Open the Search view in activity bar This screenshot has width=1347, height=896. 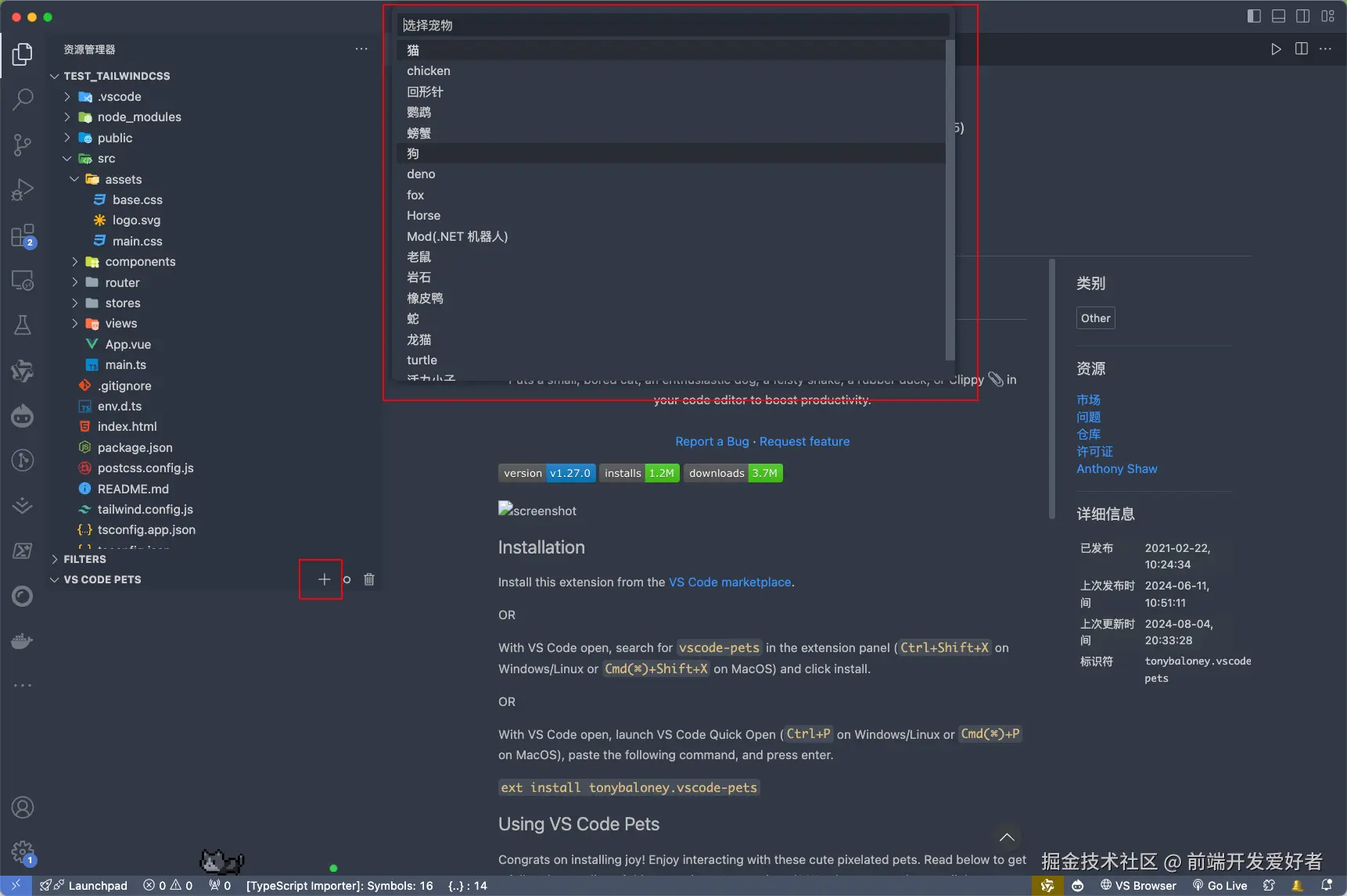[x=23, y=99]
